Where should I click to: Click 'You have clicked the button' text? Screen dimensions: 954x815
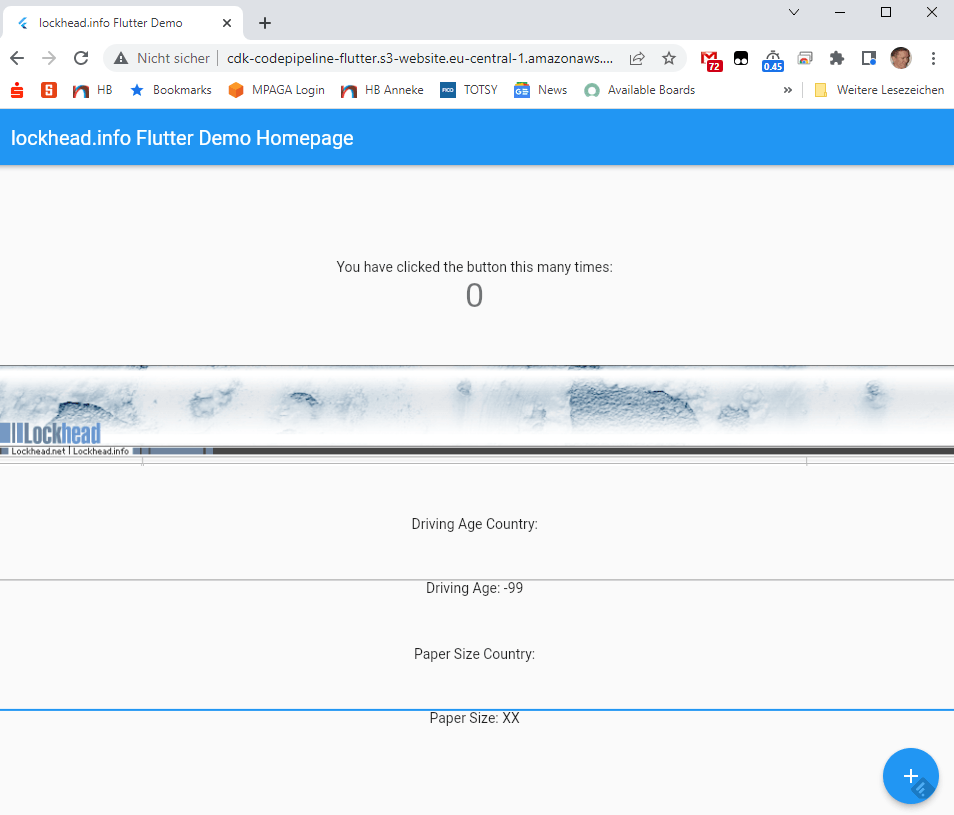click(x=475, y=267)
